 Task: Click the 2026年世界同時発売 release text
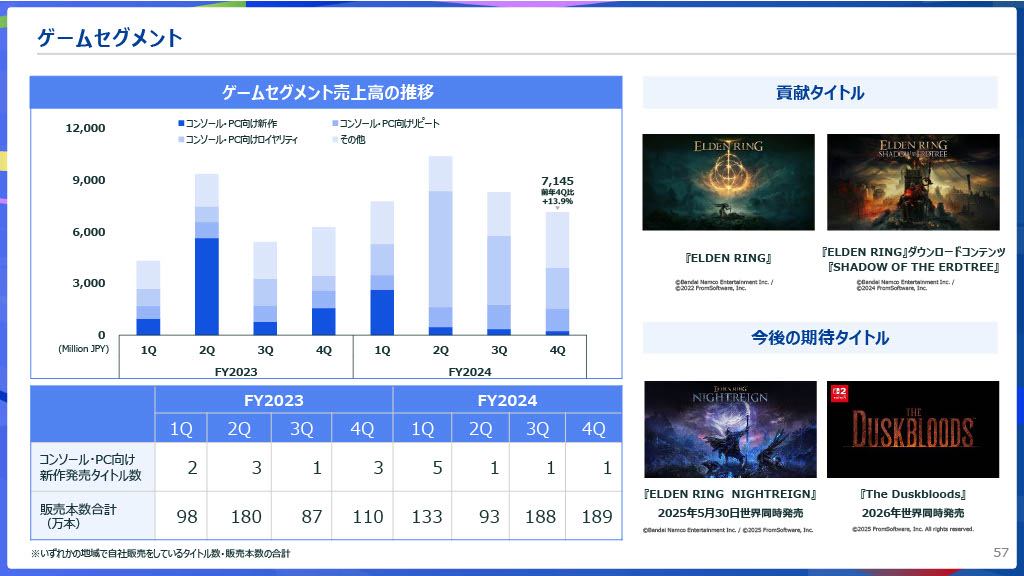pos(913,513)
